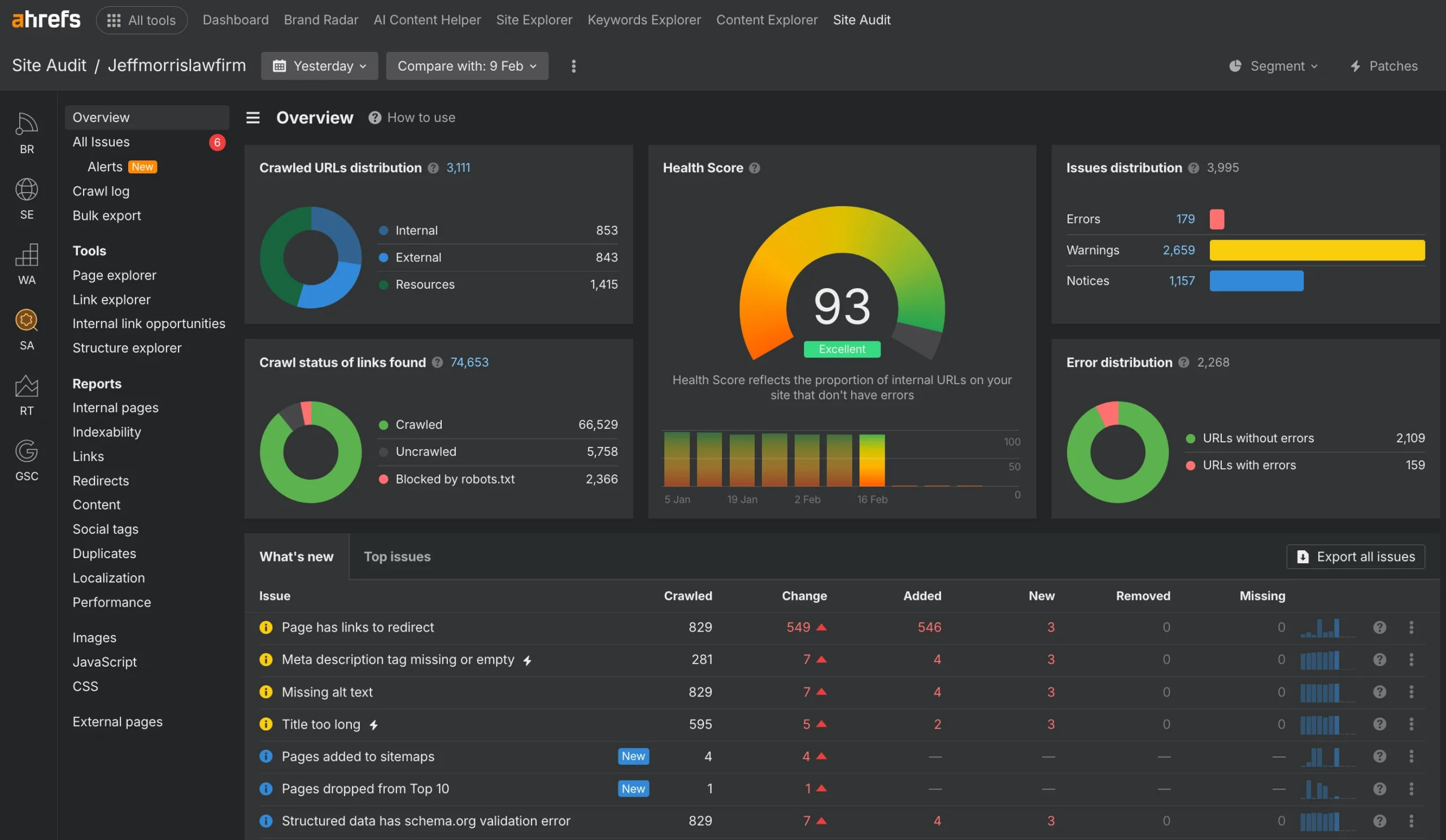Click the latest Health Score history bar
Screen dimensions: 1446x840
872,460
